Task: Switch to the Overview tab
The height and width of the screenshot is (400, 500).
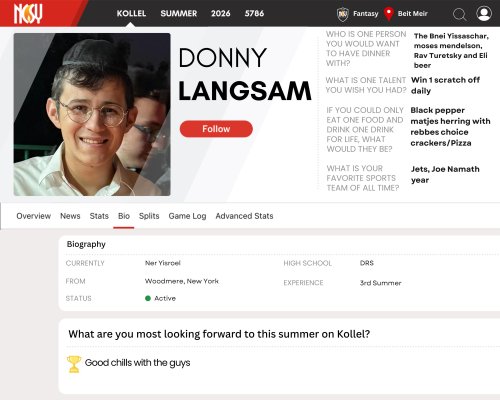Action: click(x=34, y=216)
